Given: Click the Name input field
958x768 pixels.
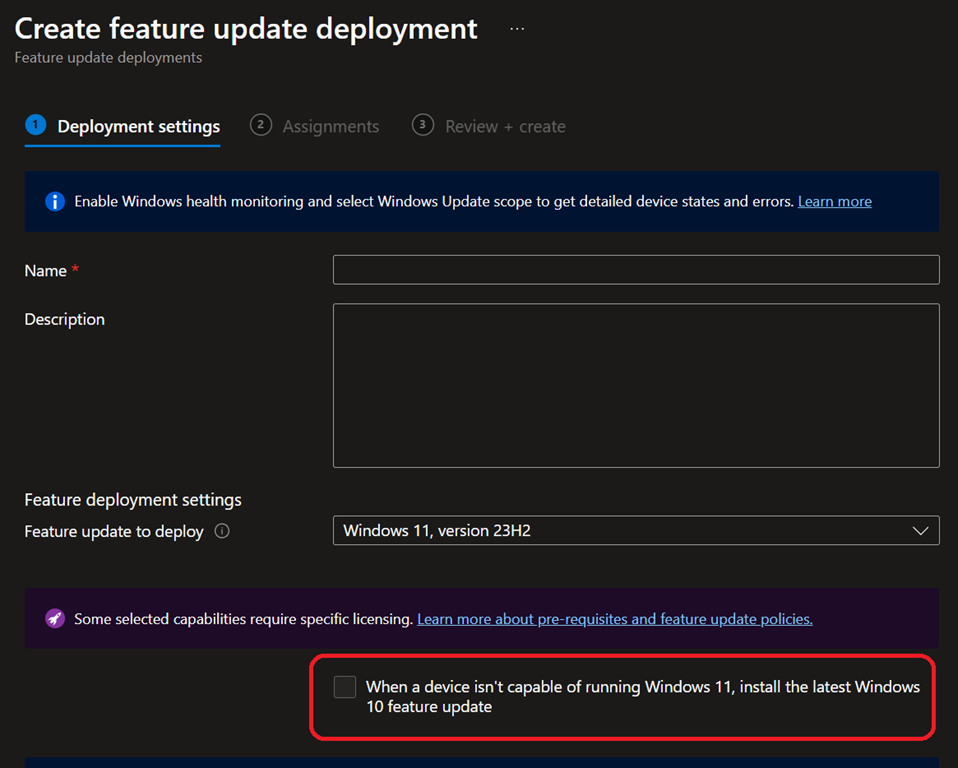Looking at the screenshot, I should [x=635, y=270].
